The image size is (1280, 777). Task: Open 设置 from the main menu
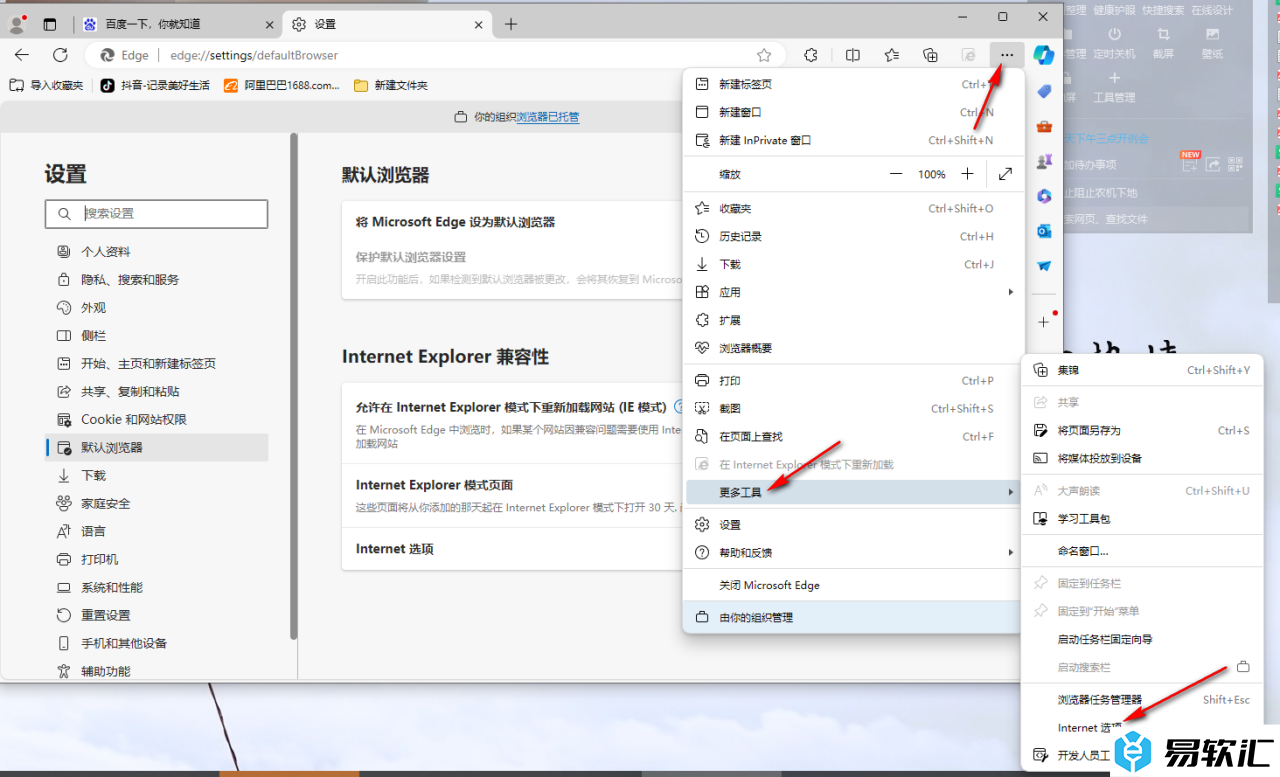click(854, 524)
